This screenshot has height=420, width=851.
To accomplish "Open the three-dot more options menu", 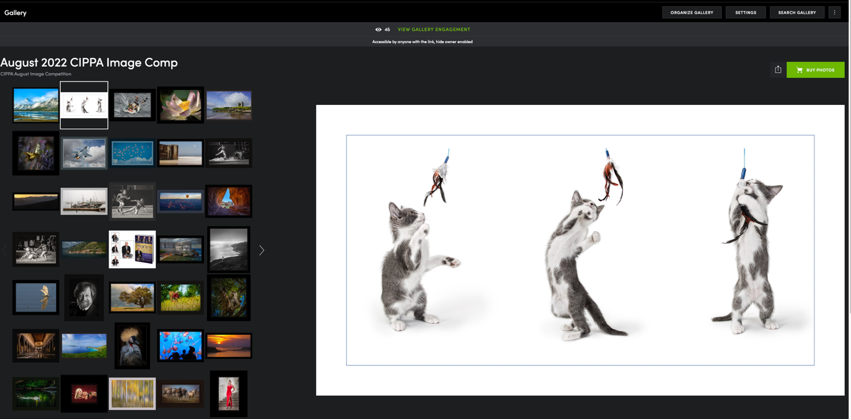I will coord(834,12).
